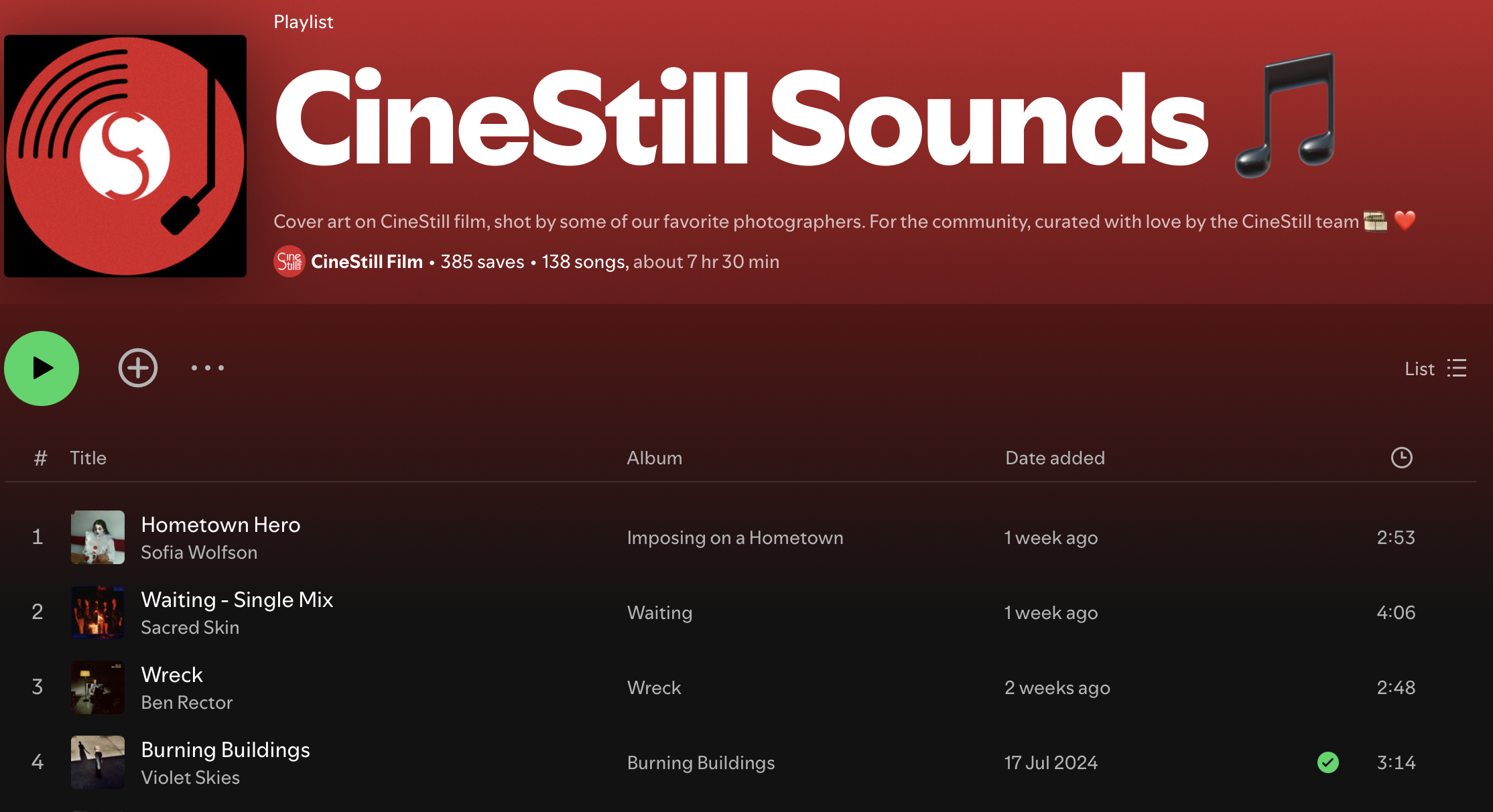Open the Sacred Skin artist page
The width and height of the screenshot is (1493, 812).
point(190,628)
